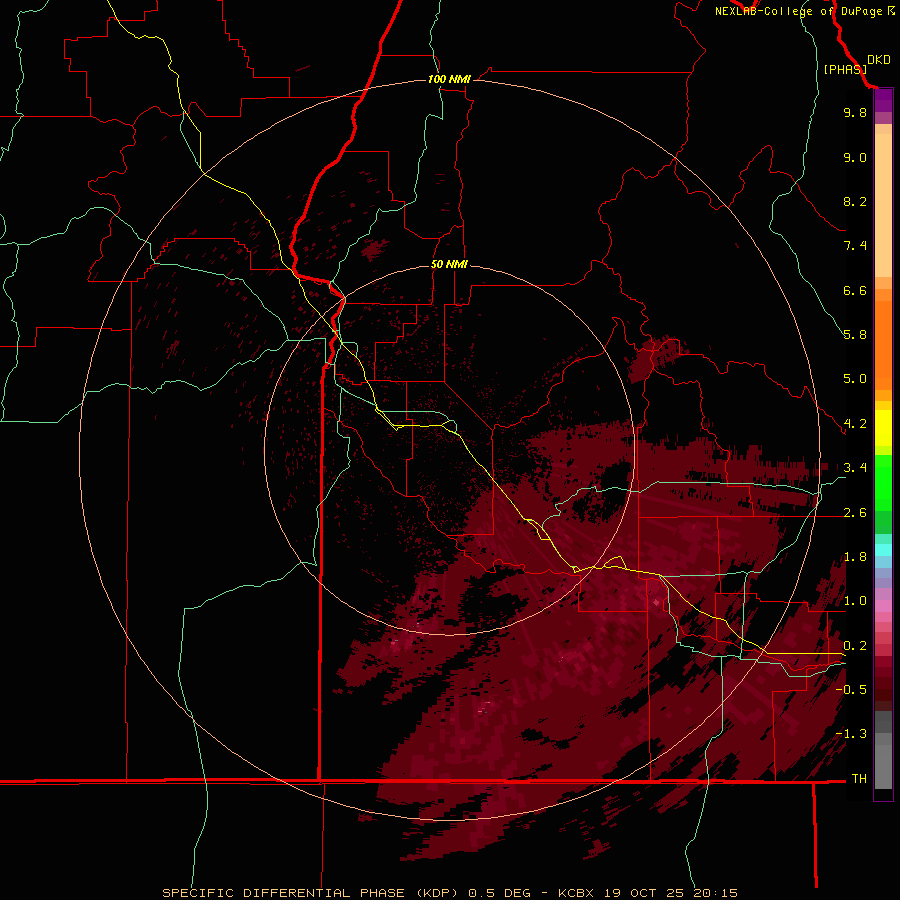This screenshot has width=900, height=900.
Task: Click the 3.4 value on the color scale
Action: [855, 468]
